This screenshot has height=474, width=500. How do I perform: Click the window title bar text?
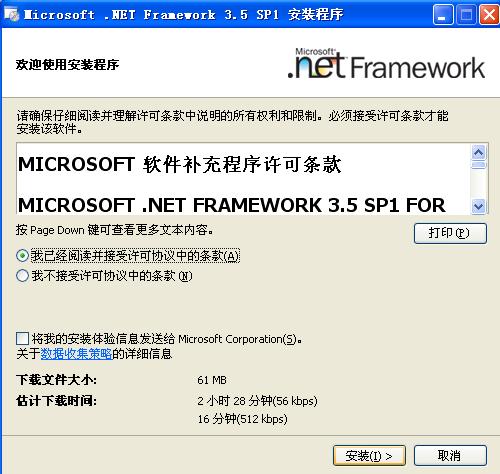click(x=183, y=14)
